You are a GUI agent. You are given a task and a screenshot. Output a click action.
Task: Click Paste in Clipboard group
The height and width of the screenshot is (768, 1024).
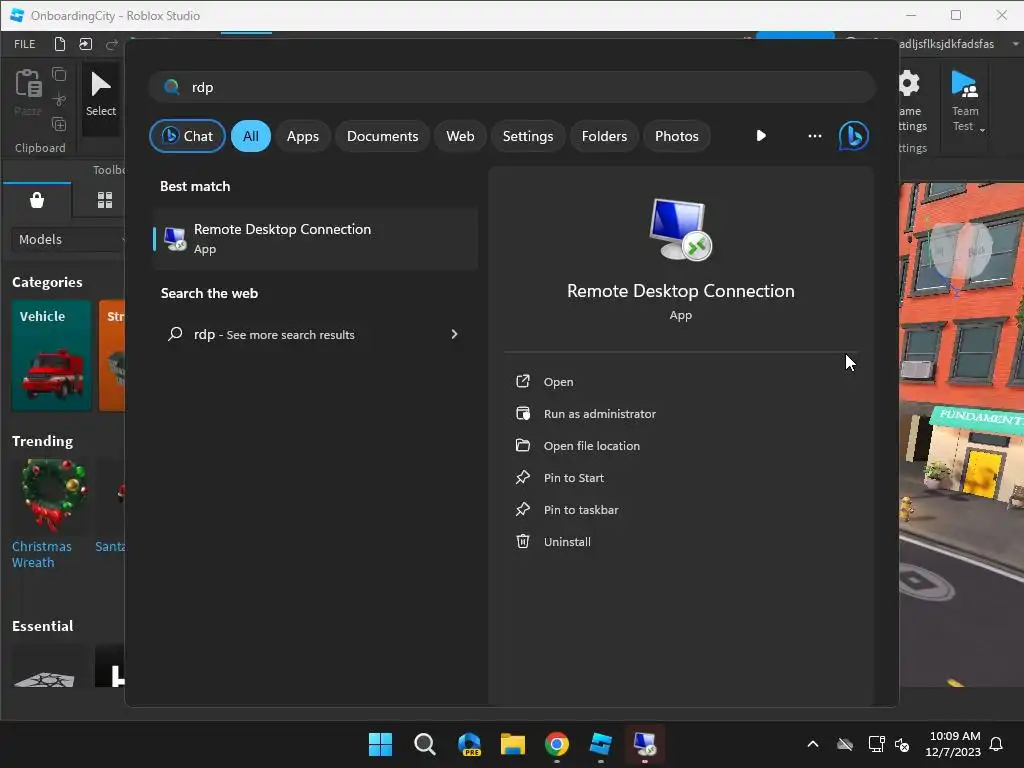coord(28,93)
